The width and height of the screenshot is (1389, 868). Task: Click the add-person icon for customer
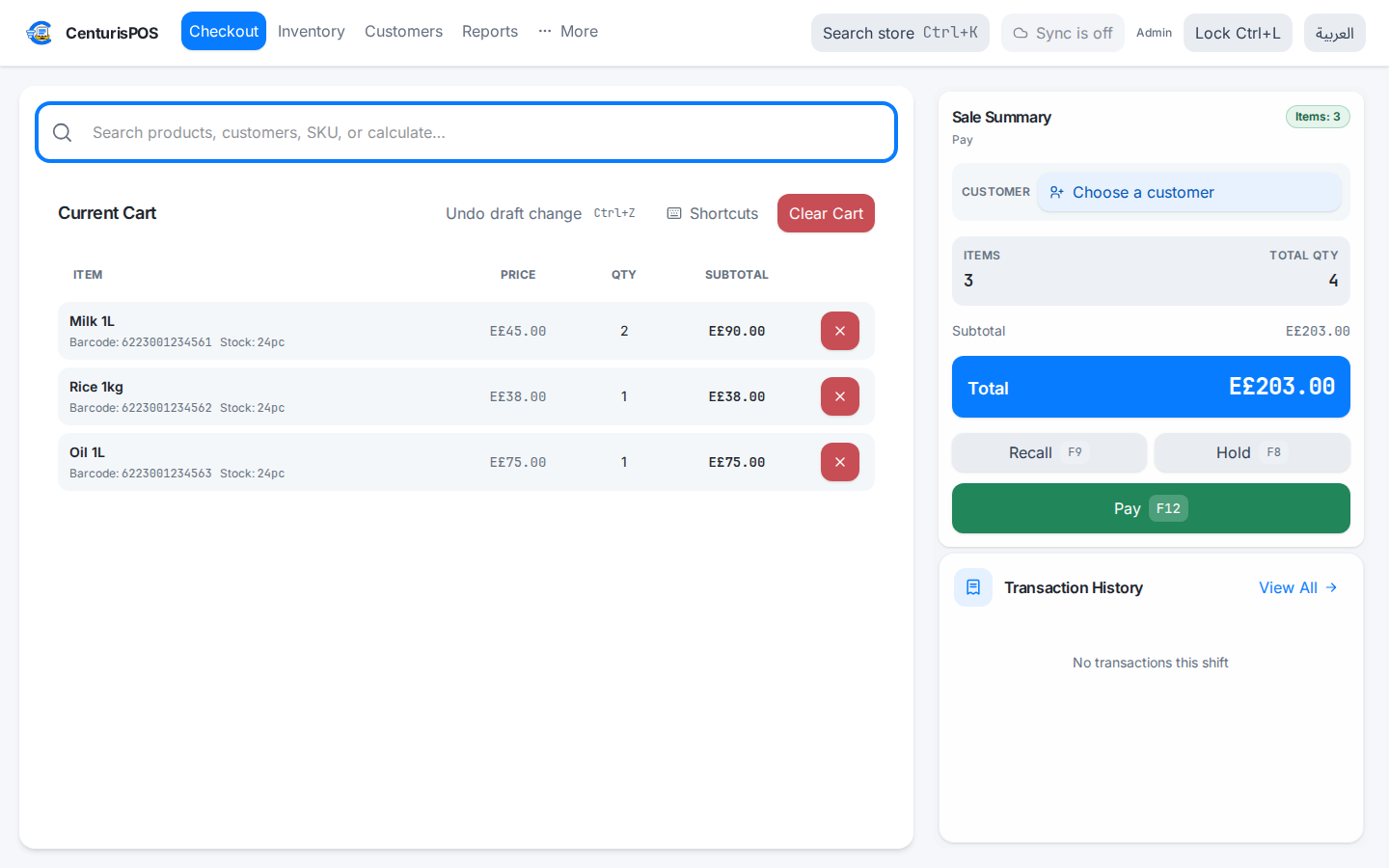click(x=1057, y=192)
